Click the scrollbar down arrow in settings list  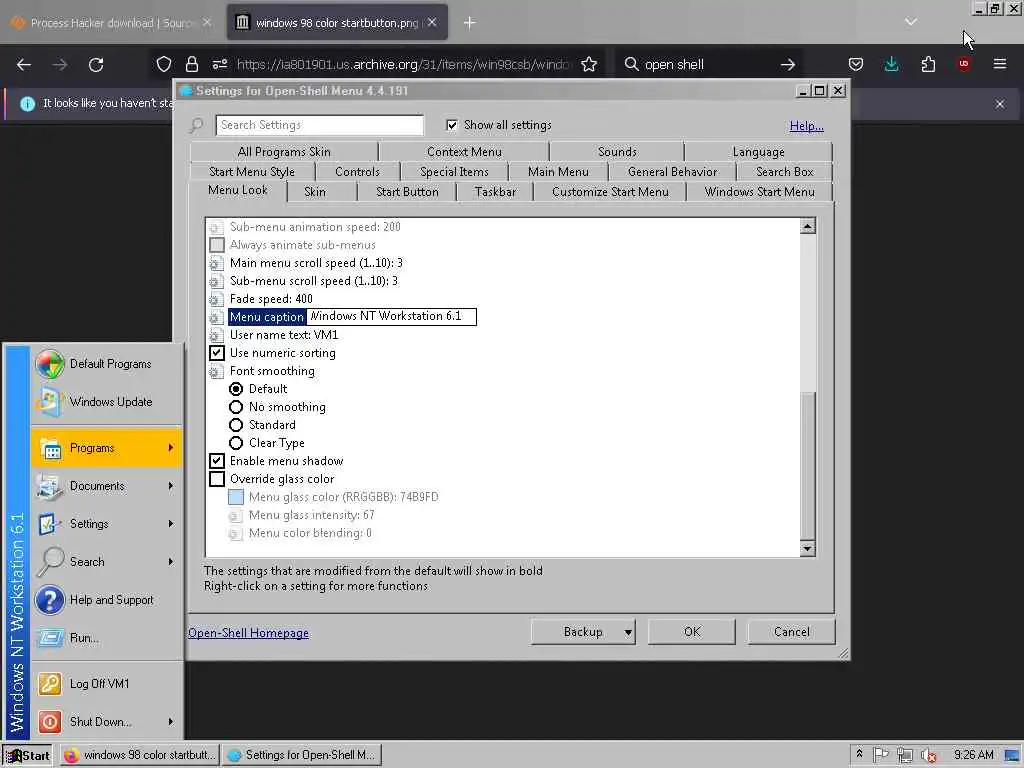point(808,549)
